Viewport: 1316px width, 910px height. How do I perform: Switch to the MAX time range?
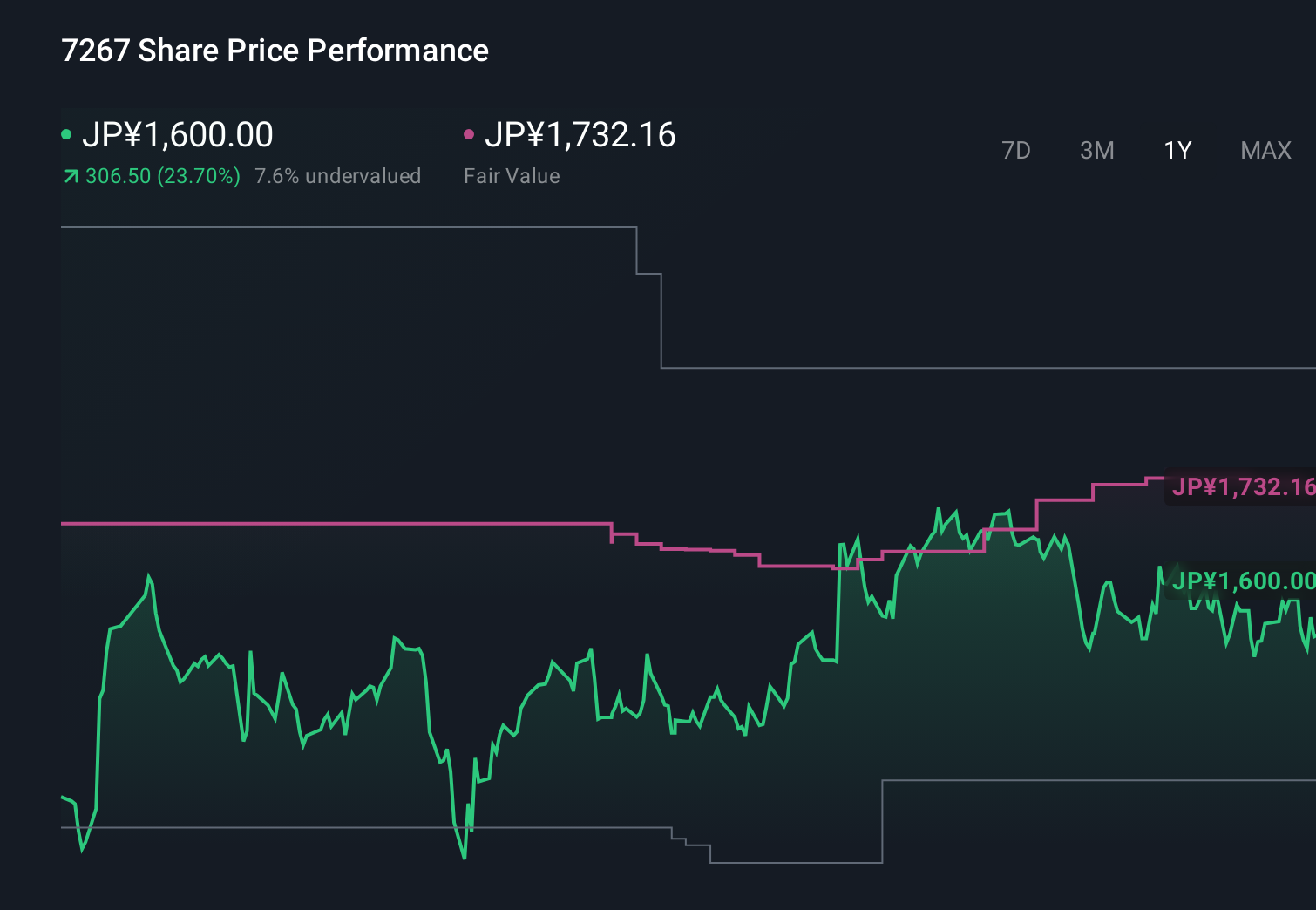pos(1265,150)
